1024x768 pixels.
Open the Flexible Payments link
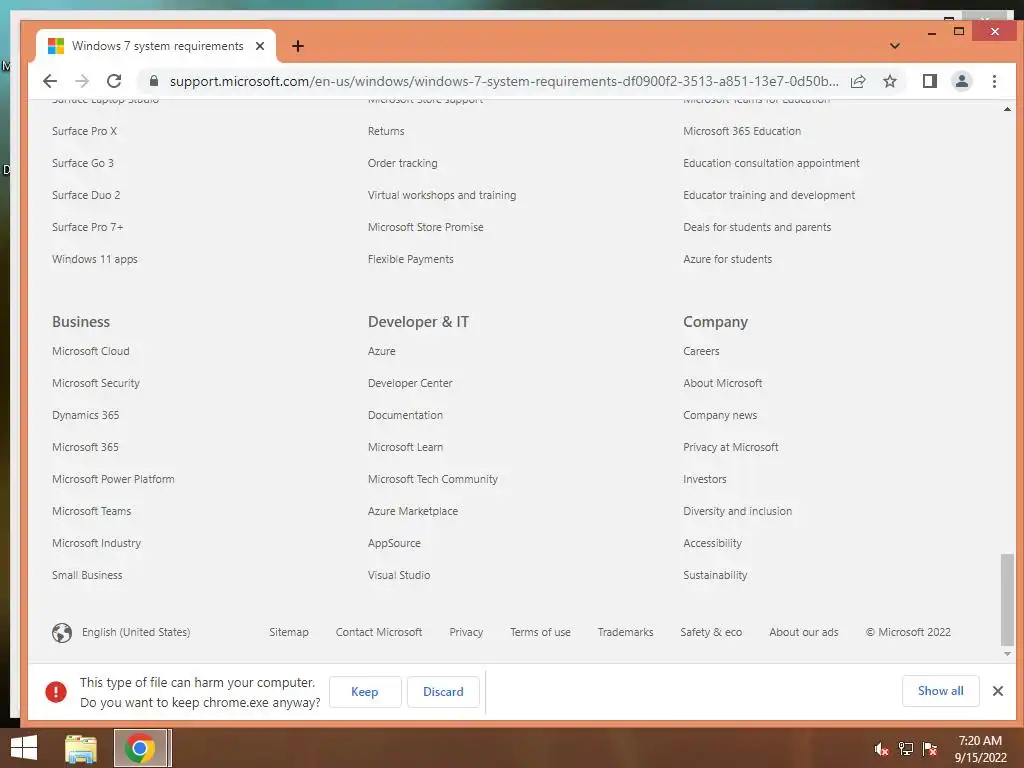click(410, 259)
